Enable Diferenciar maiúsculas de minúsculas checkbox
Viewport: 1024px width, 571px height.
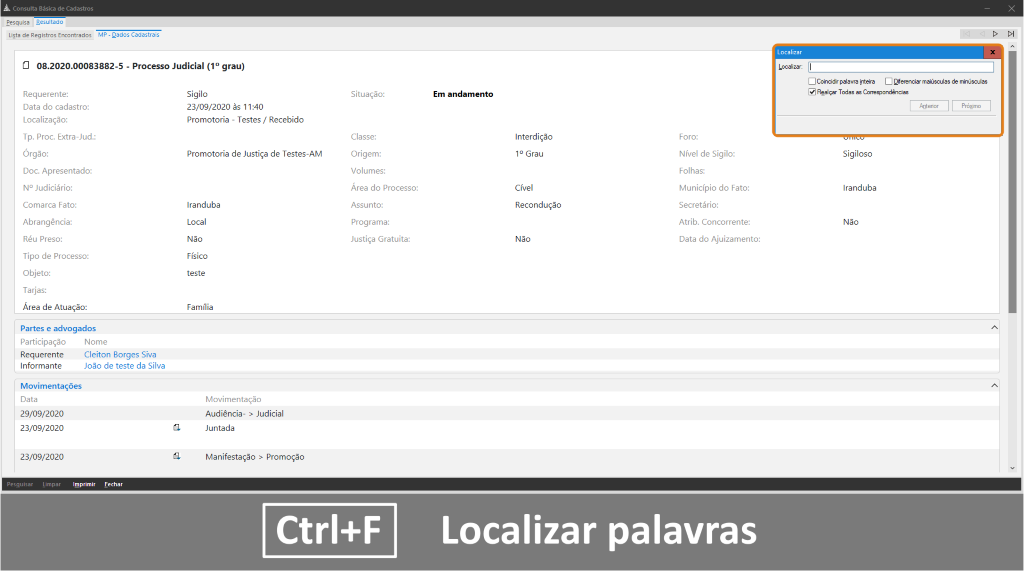pos(888,81)
